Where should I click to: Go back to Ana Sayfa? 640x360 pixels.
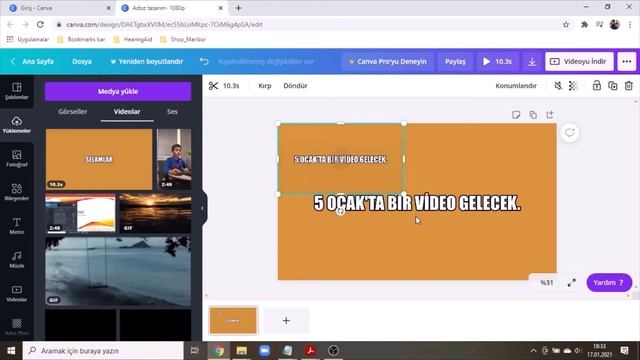[33, 62]
